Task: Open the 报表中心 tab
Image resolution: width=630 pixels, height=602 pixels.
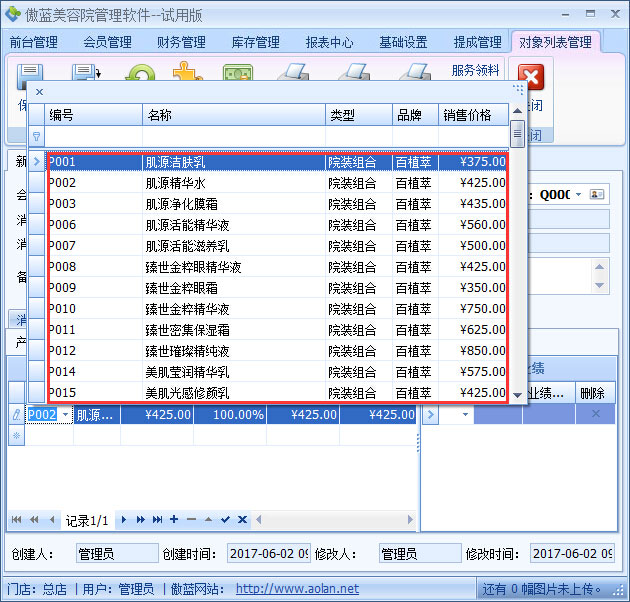Action: point(329,42)
